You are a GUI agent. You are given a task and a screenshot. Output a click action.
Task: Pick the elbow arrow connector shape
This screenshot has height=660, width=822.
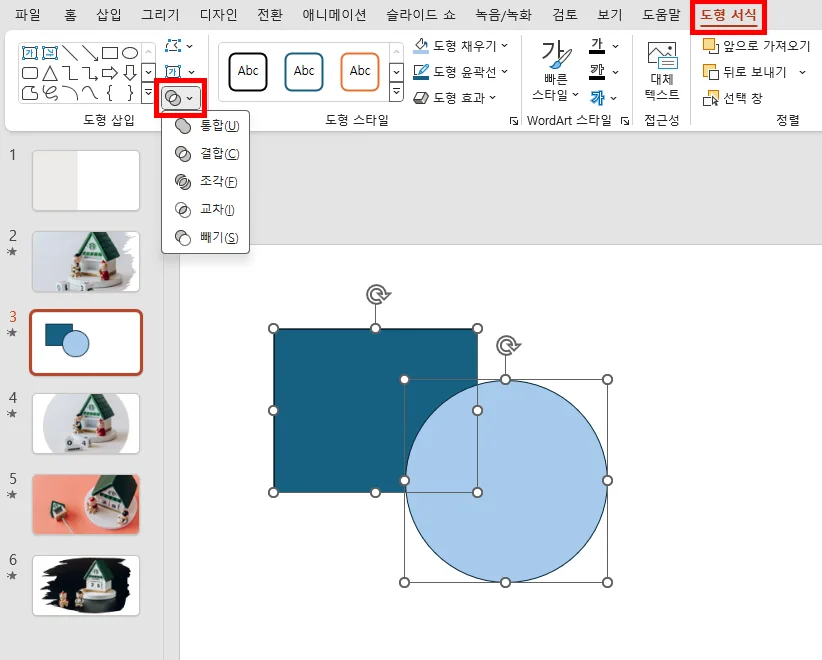pos(90,73)
